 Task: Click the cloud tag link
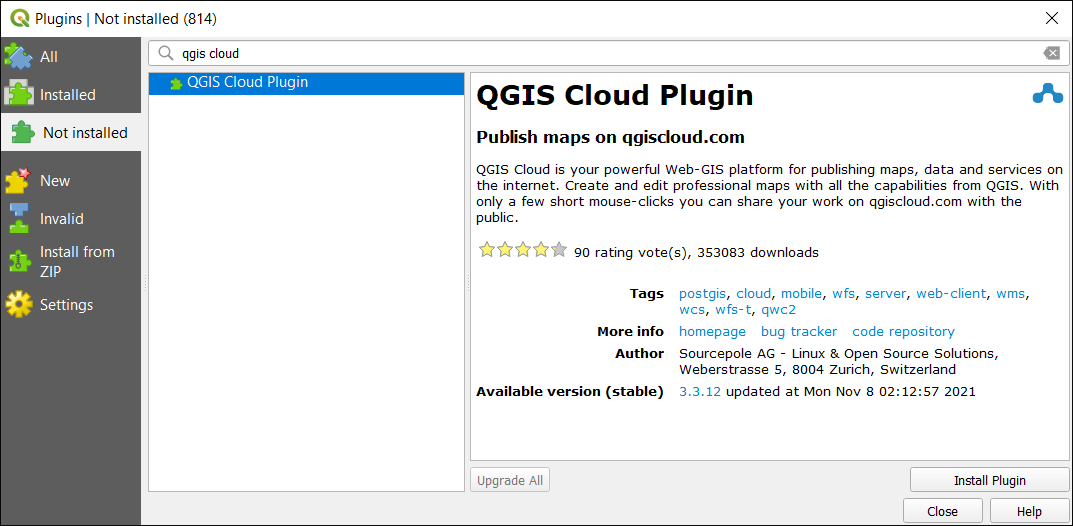(753, 293)
